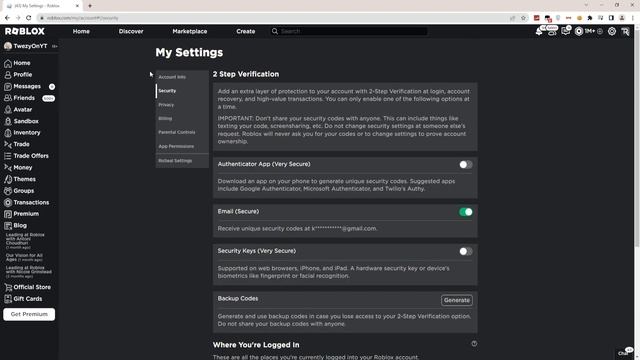The image size is (640, 360).
Task: Select the Security settings tab
Action: click(x=182, y=91)
